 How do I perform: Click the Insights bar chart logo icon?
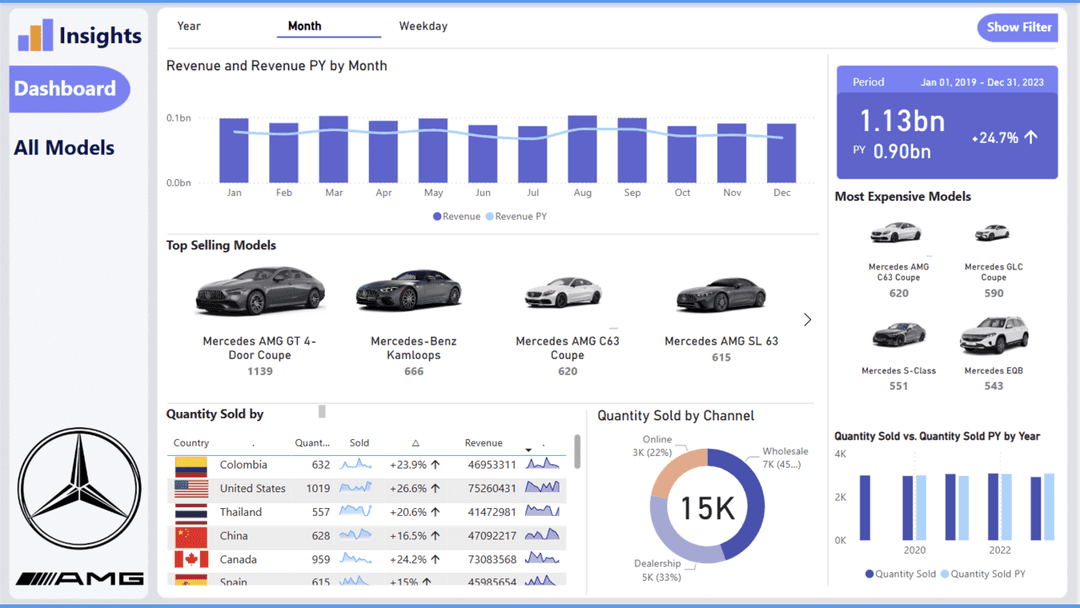pos(35,35)
